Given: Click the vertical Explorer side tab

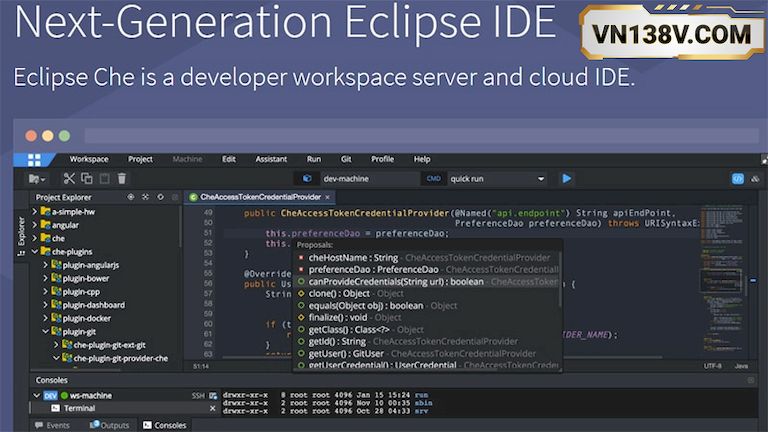Looking at the screenshot, I should click(21, 237).
